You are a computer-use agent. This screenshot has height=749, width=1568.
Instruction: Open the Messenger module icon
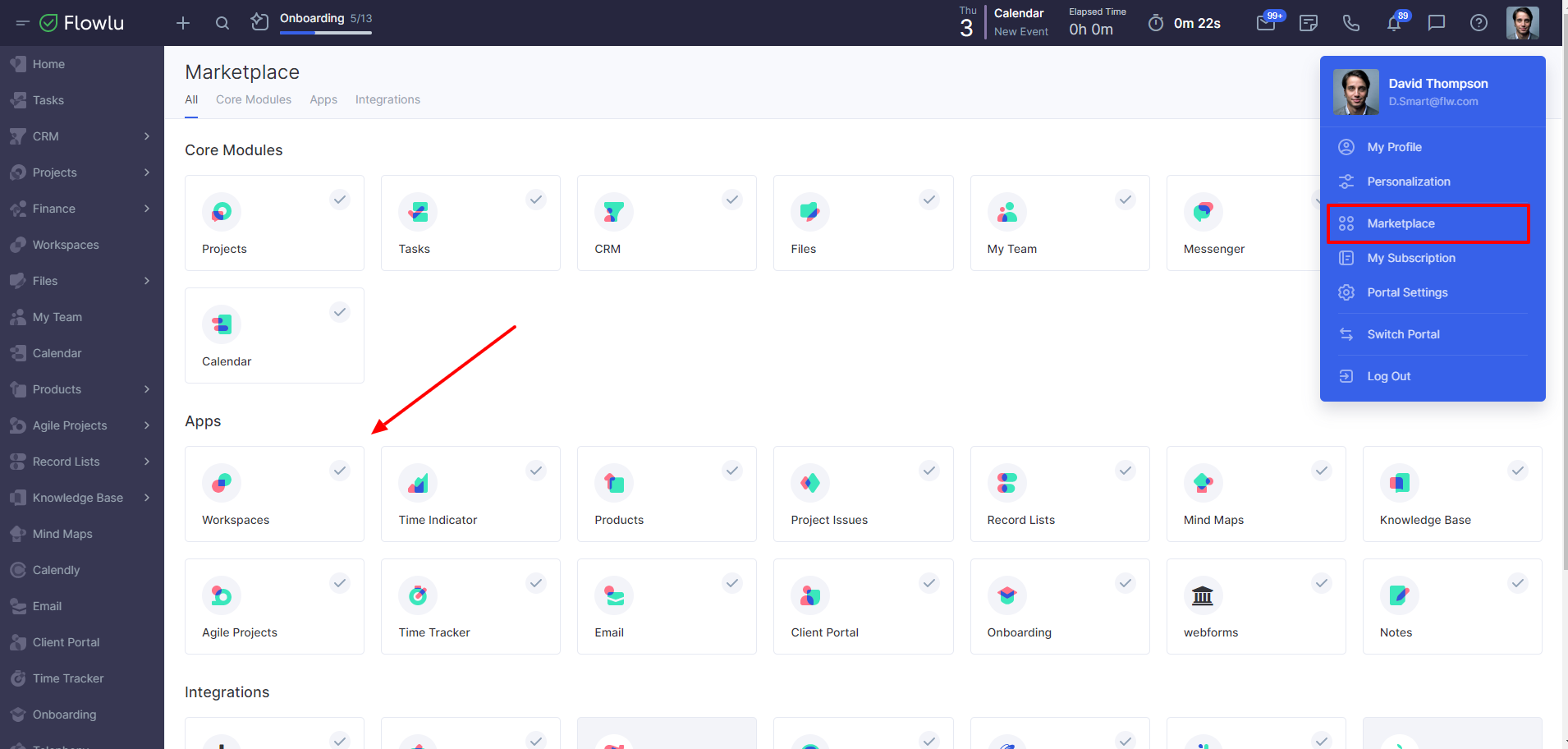(1204, 212)
